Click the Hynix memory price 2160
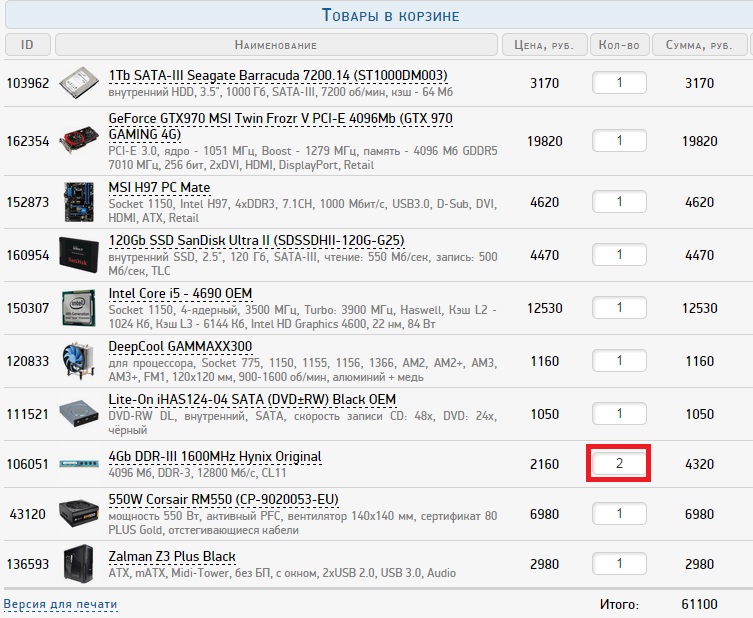The image size is (753, 618). click(x=545, y=464)
